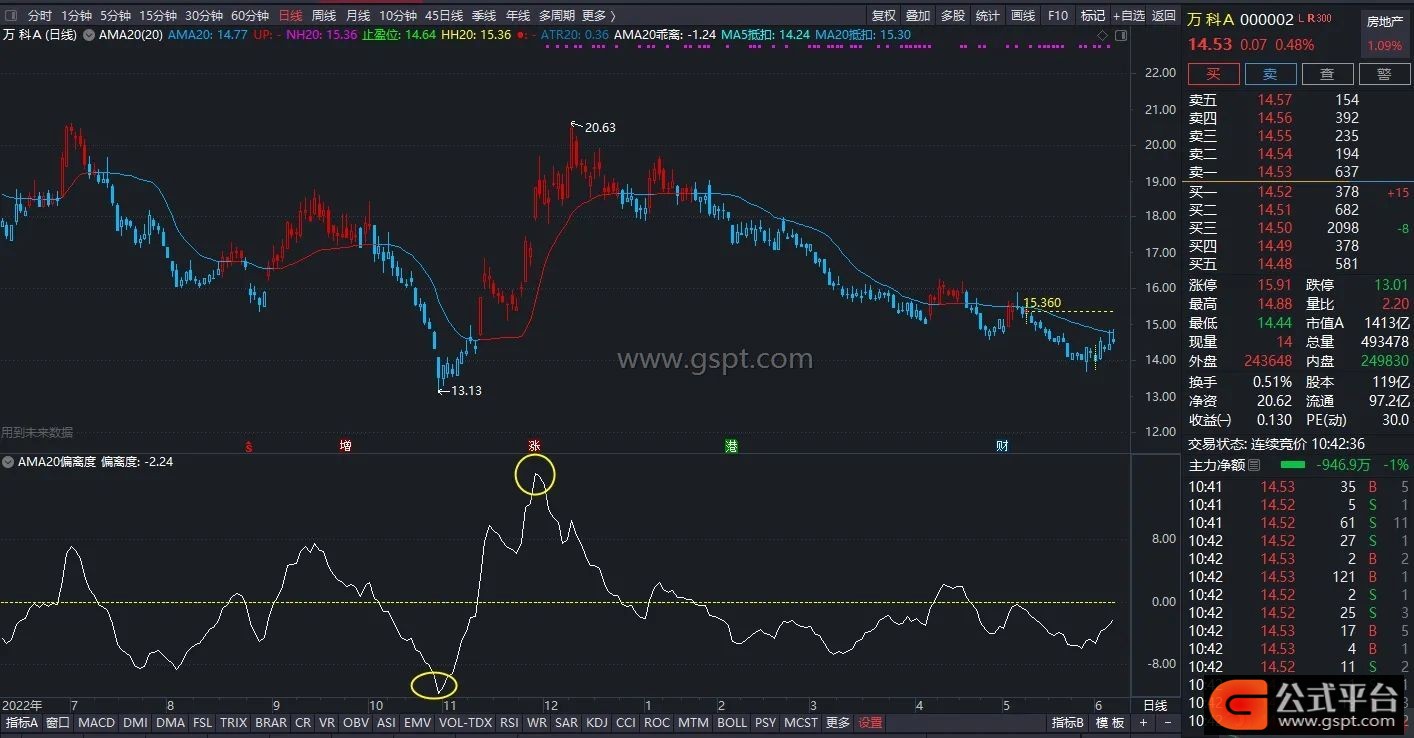Click the 警 alert button

(1384, 74)
